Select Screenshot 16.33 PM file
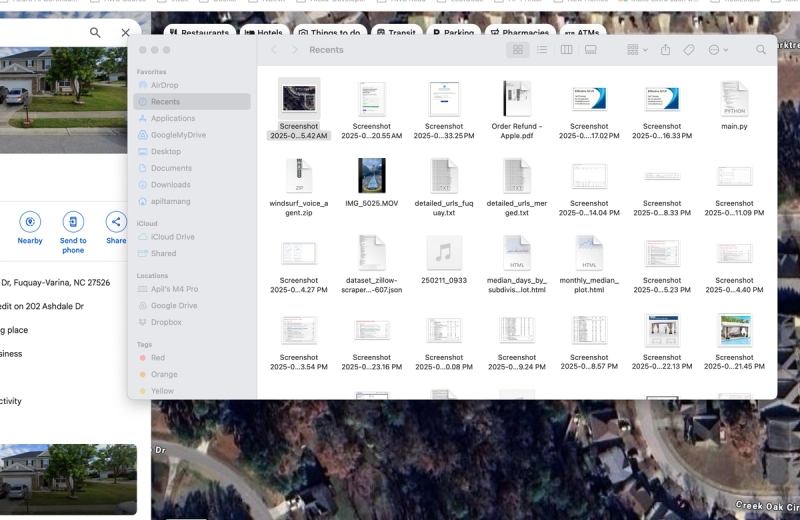Screen dimensions: 800x520 [662, 110]
